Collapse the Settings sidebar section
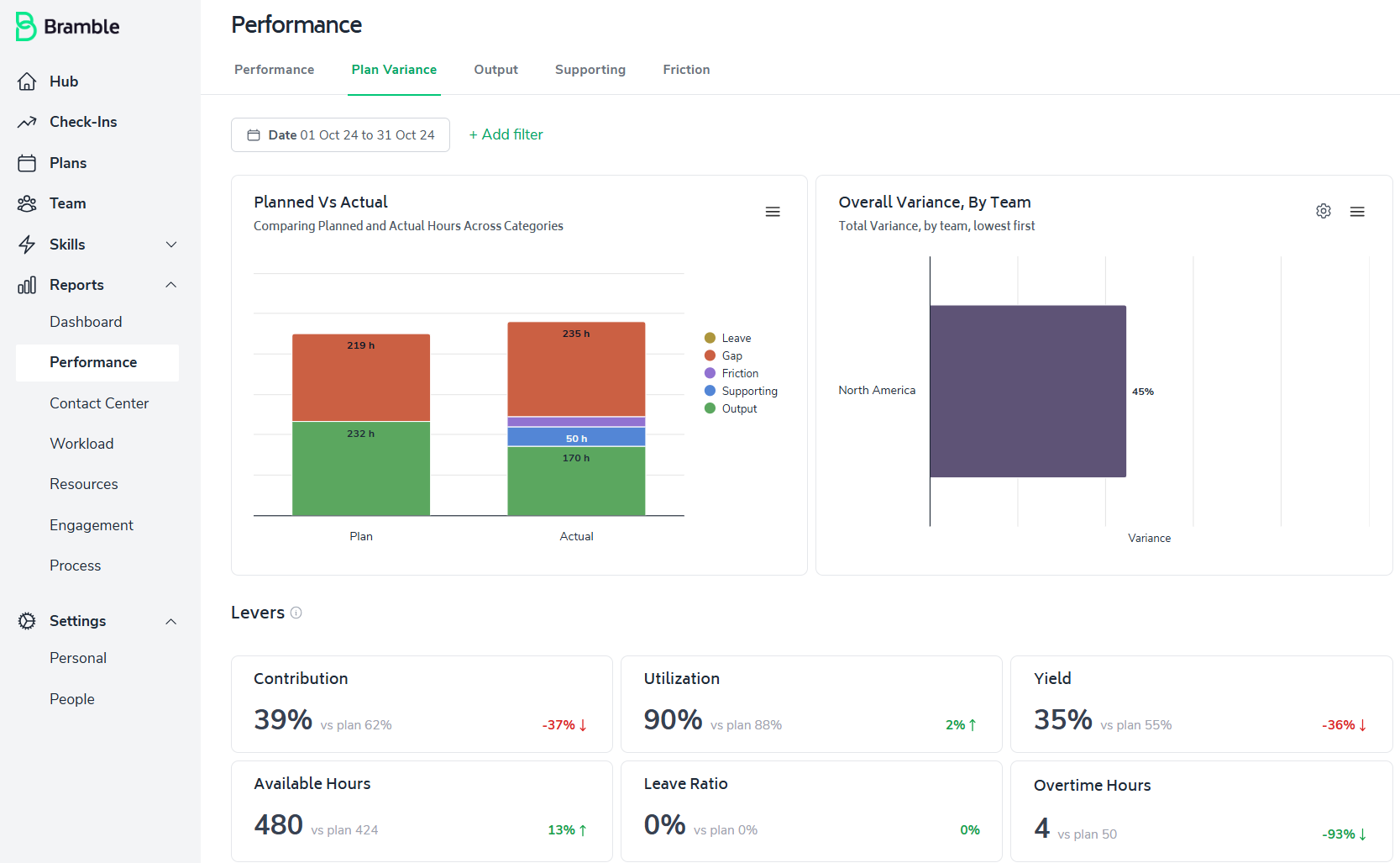The height and width of the screenshot is (863, 1400). click(171, 622)
